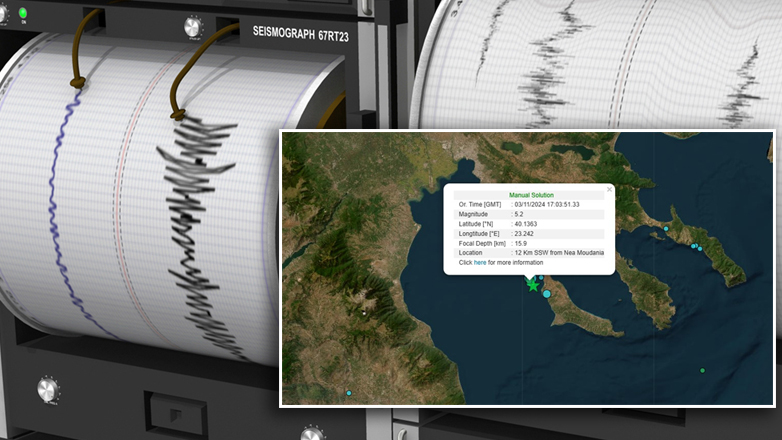
Task: Click the isolated cyan dot on the eastern peninsula's north coast
Action: [x=666, y=229]
